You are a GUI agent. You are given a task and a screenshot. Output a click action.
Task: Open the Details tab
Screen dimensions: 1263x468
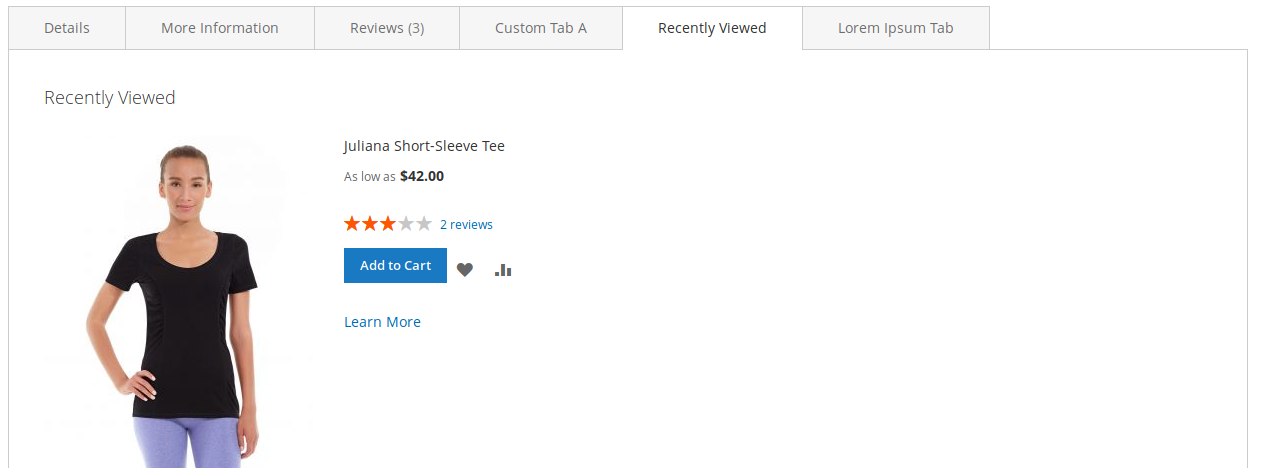pyautogui.click(x=67, y=28)
